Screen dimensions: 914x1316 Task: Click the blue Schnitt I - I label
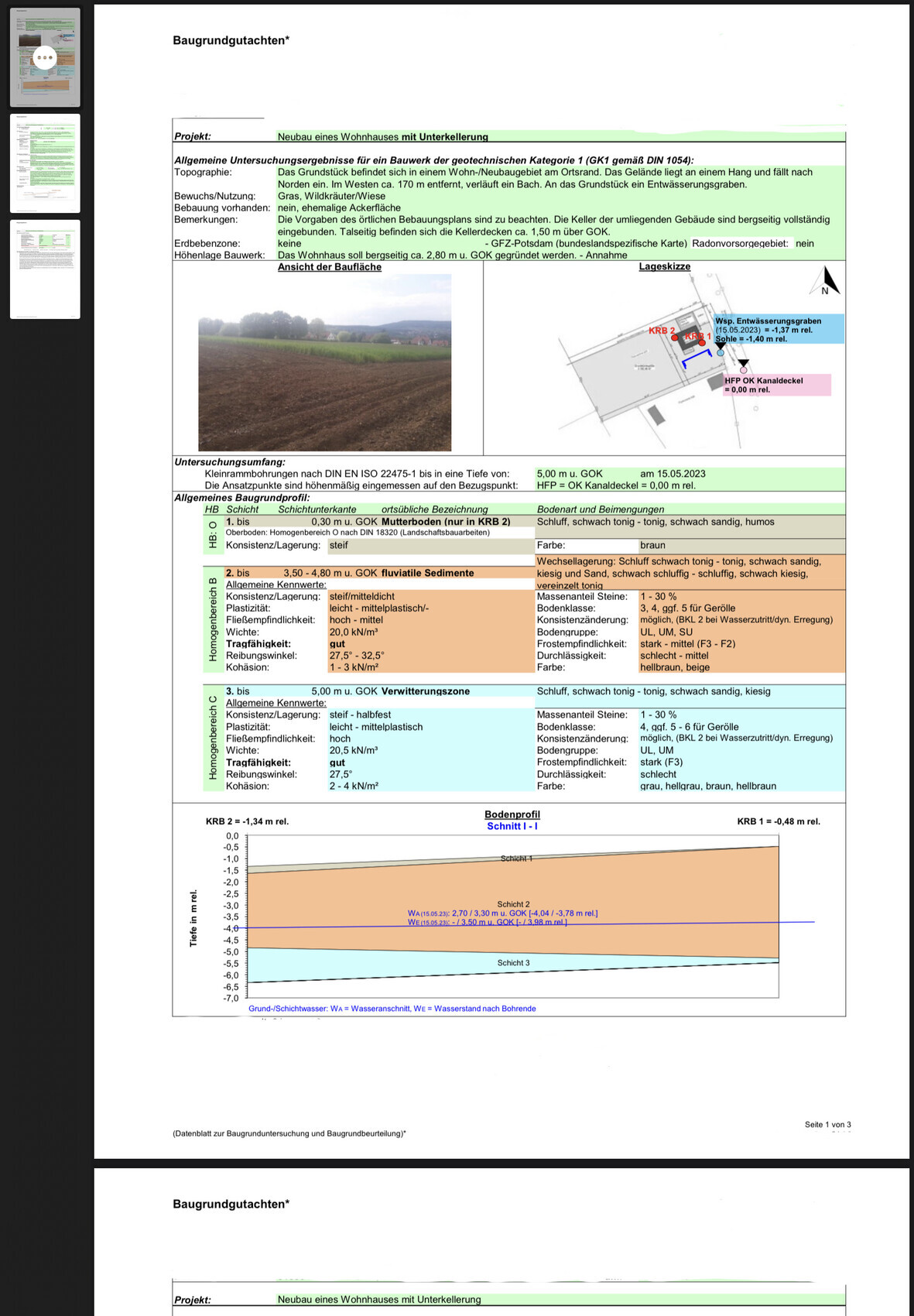click(x=512, y=826)
